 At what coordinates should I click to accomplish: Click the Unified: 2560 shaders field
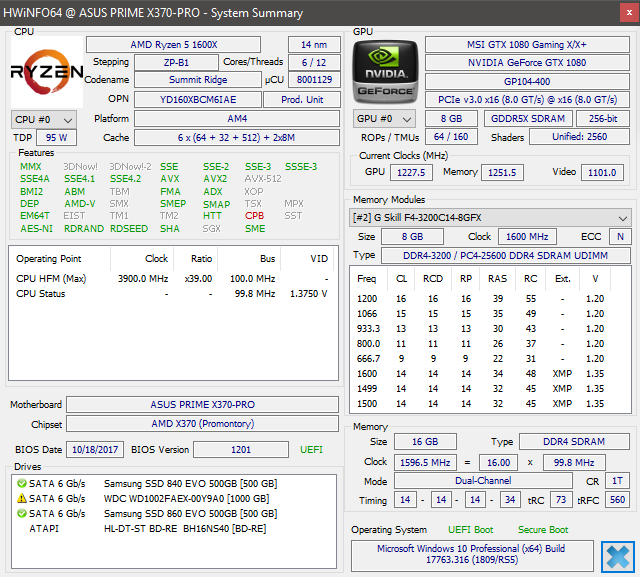[579, 137]
